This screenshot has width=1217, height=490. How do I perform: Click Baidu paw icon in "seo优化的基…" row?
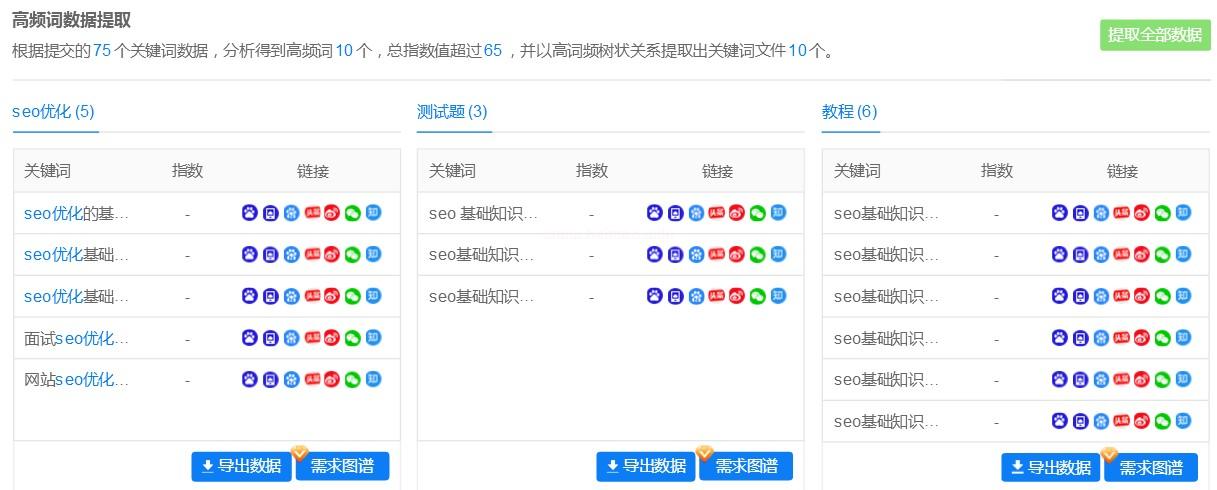[250, 213]
